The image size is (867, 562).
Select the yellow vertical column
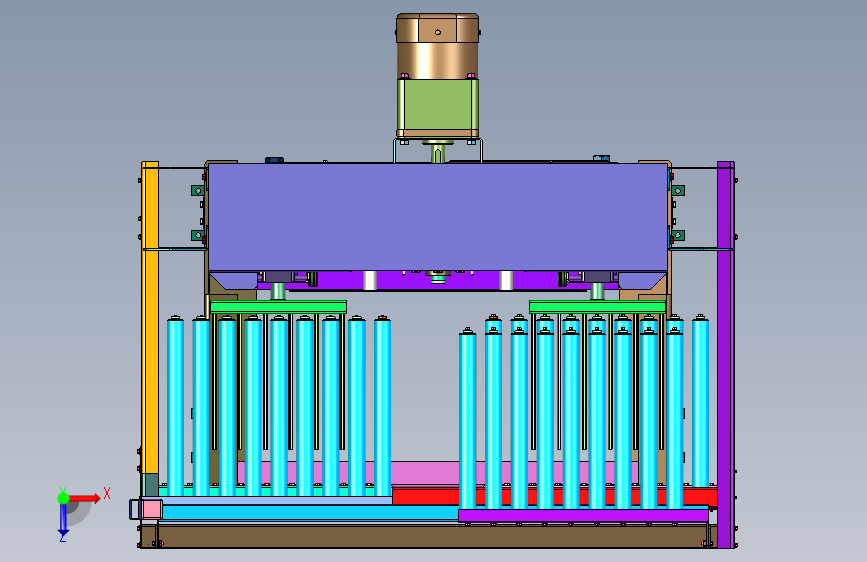[x=150, y=318]
